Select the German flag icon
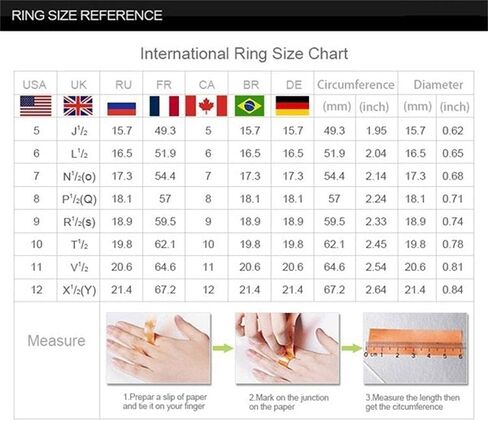The width and height of the screenshot is (488, 421). [292, 106]
